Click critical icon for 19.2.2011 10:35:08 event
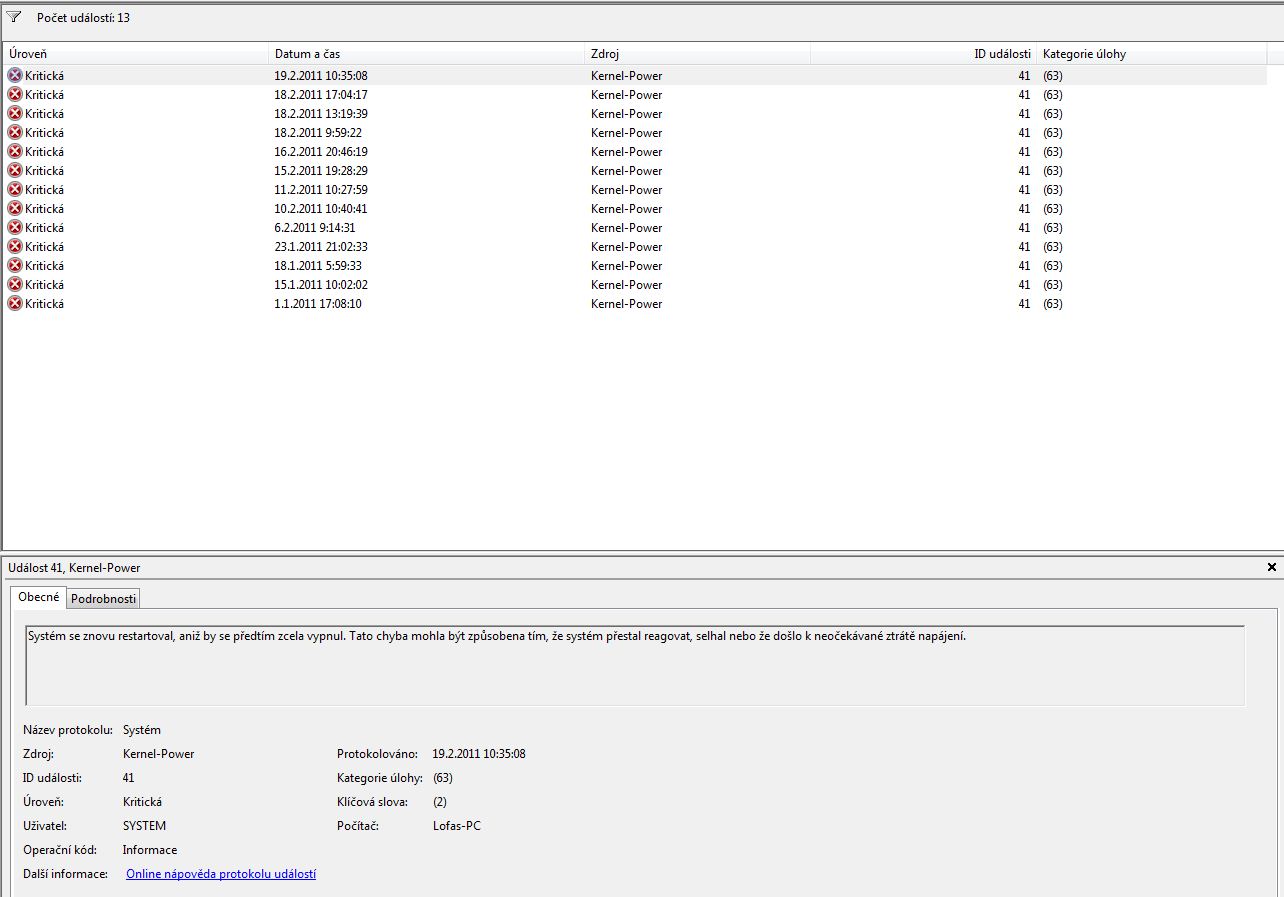 (15, 75)
